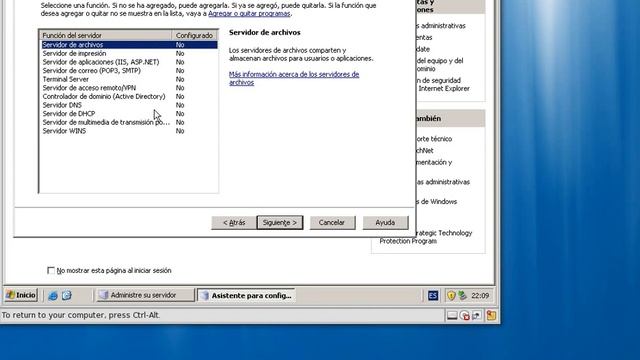Click the yellow security shield tray icon
Screen dimensions: 640x360
pyautogui.click(x=451, y=295)
